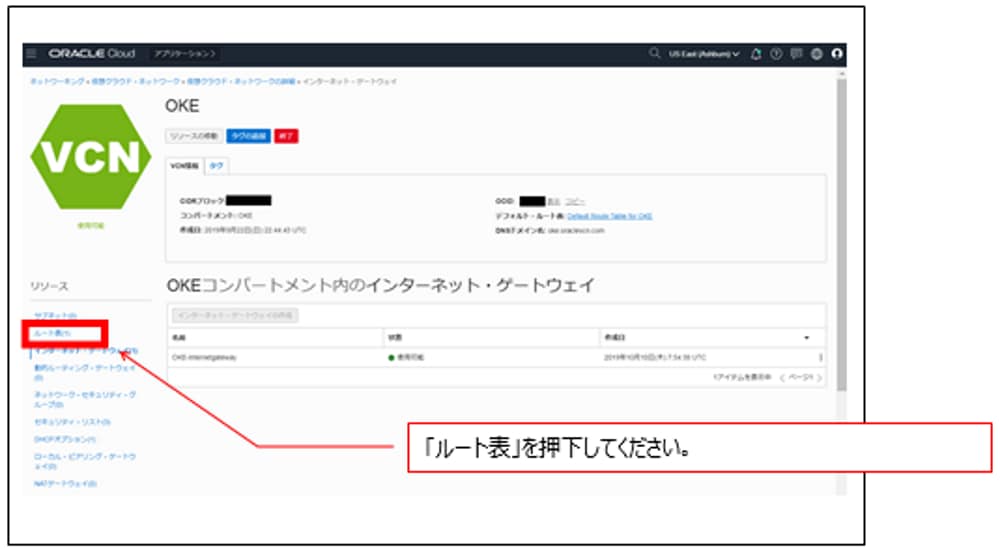
Task: Click the 状態 column header
Action: 395,337
